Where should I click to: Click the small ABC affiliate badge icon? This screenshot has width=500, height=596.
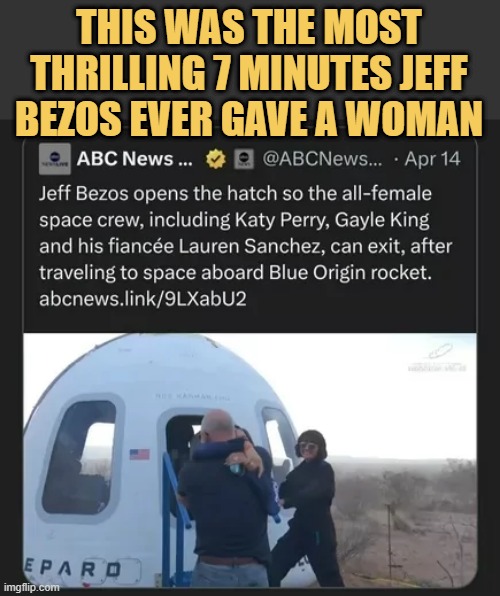244,159
